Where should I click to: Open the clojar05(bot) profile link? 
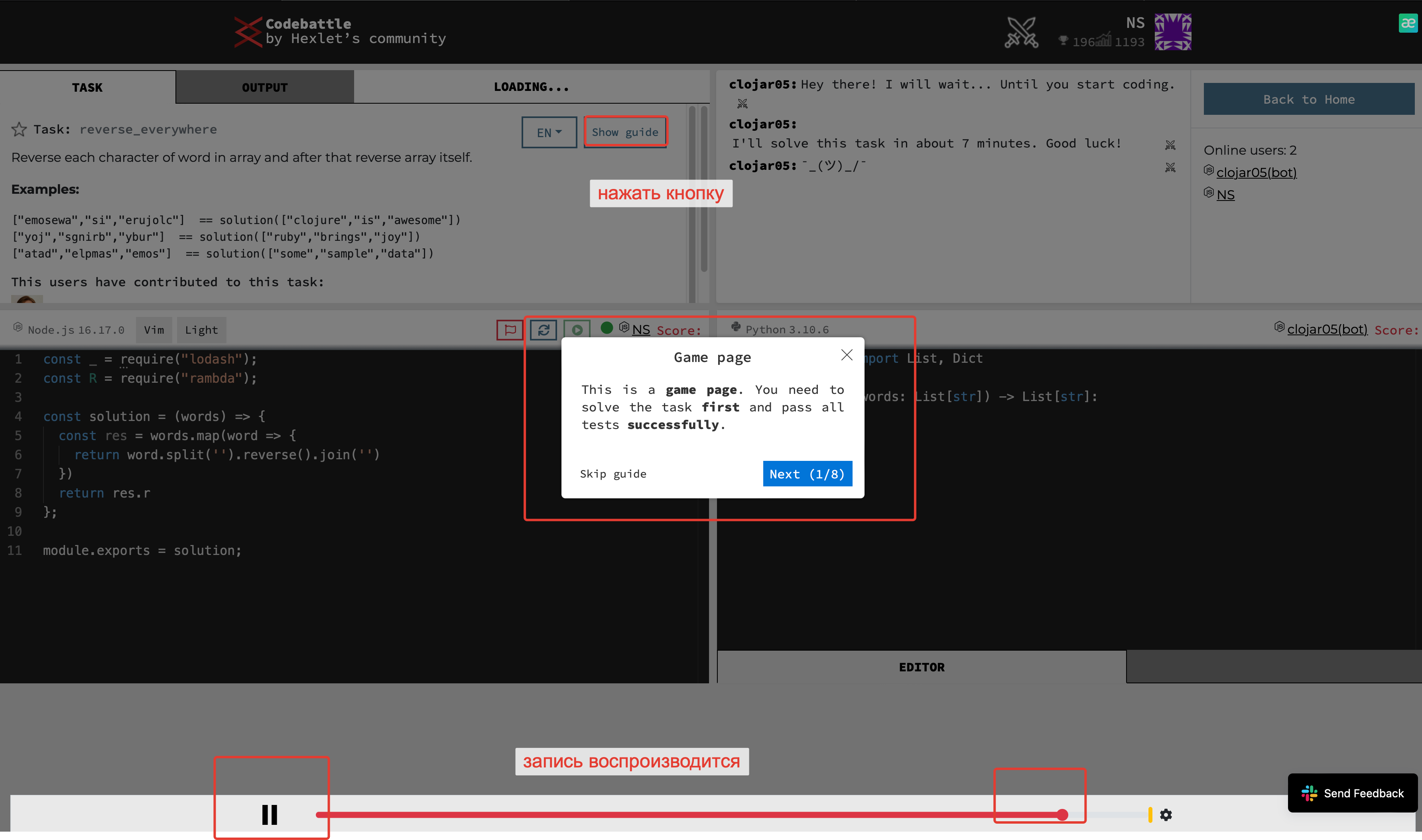click(1257, 173)
